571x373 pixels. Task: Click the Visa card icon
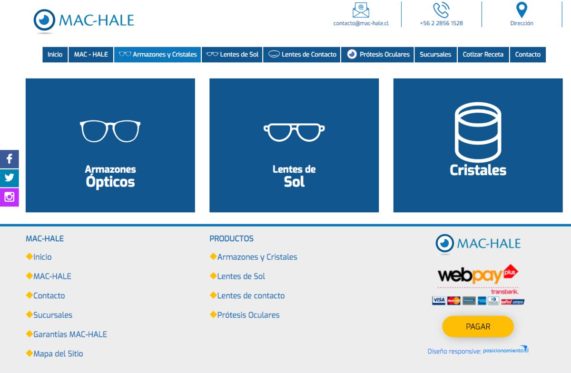[438, 301]
